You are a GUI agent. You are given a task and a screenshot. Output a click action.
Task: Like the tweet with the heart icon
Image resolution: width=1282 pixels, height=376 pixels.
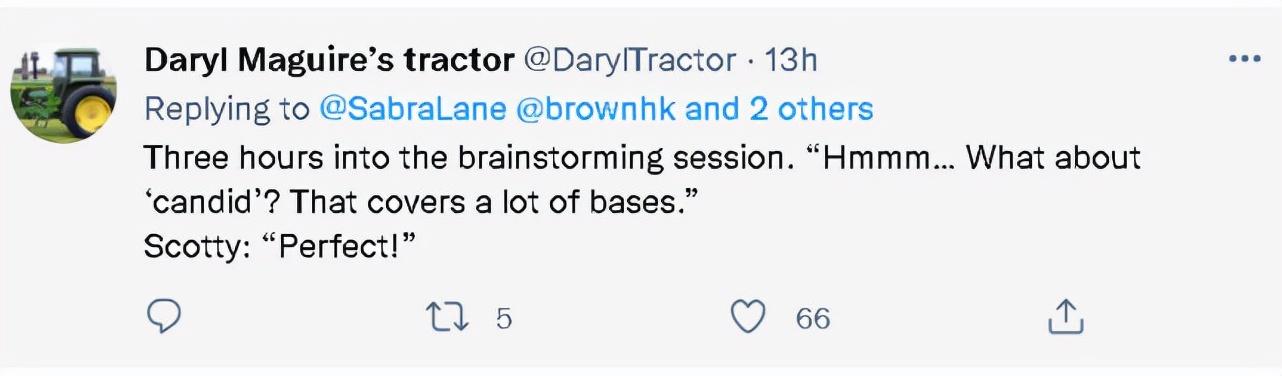click(x=747, y=317)
